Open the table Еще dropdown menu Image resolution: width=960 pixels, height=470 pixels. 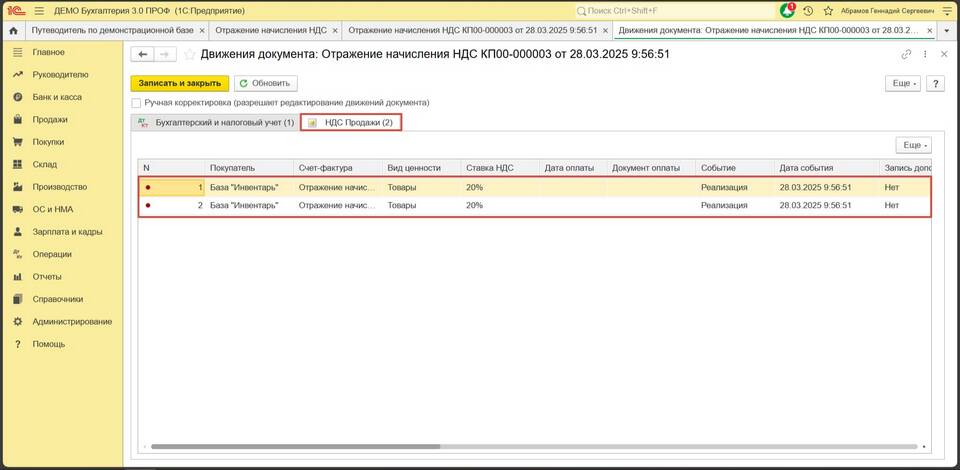913,145
